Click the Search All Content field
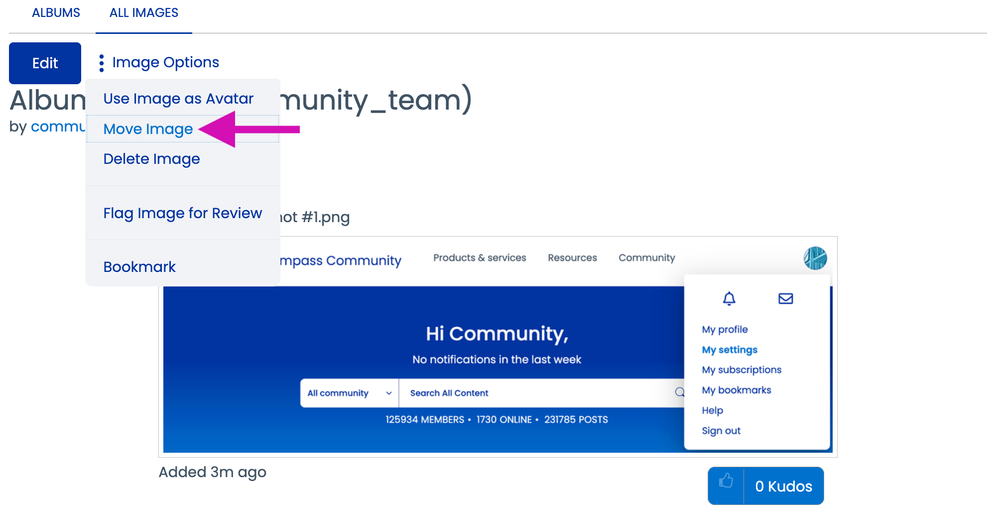This screenshot has height=512, width=998. [535, 393]
